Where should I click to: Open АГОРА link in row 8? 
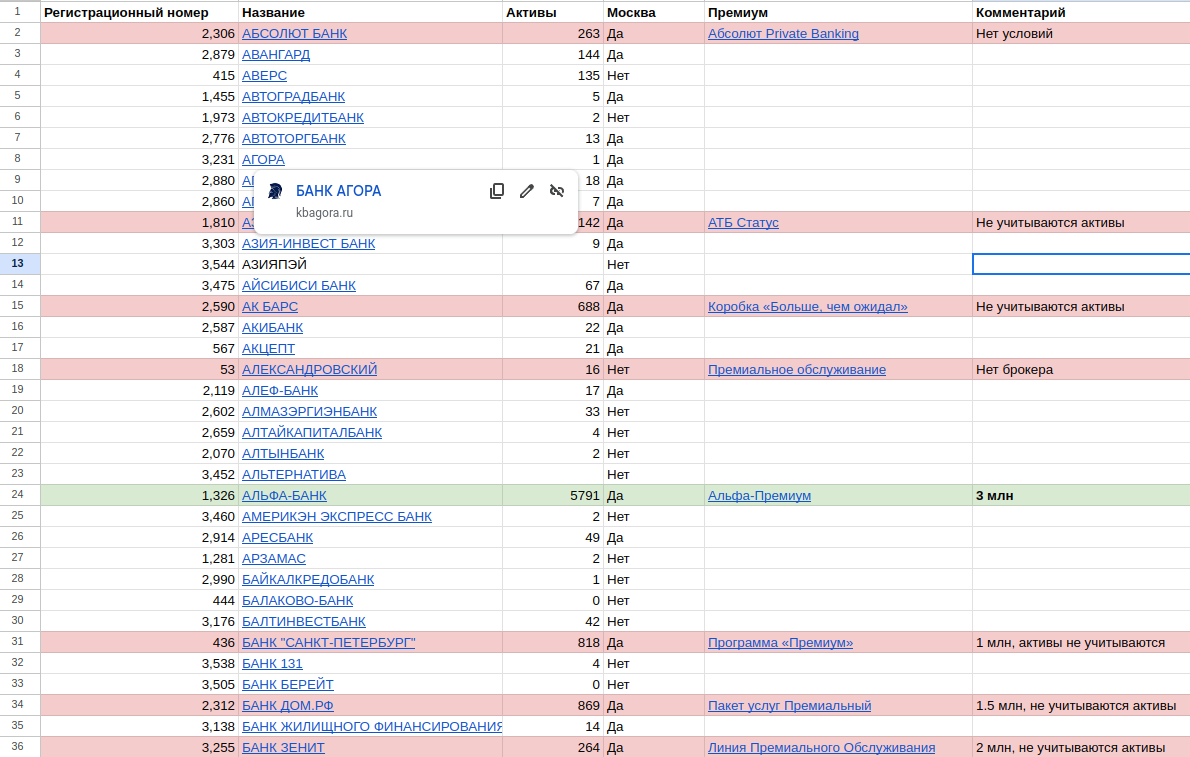[x=263, y=159]
